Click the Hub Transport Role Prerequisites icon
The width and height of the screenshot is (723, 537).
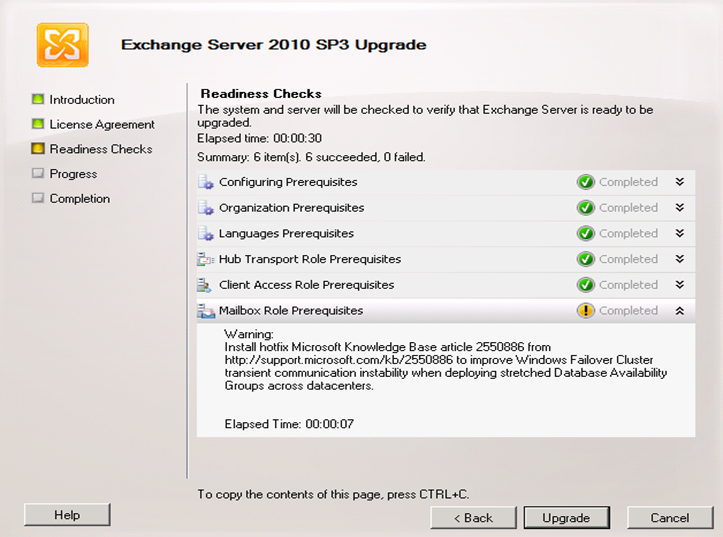[x=206, y=259]
